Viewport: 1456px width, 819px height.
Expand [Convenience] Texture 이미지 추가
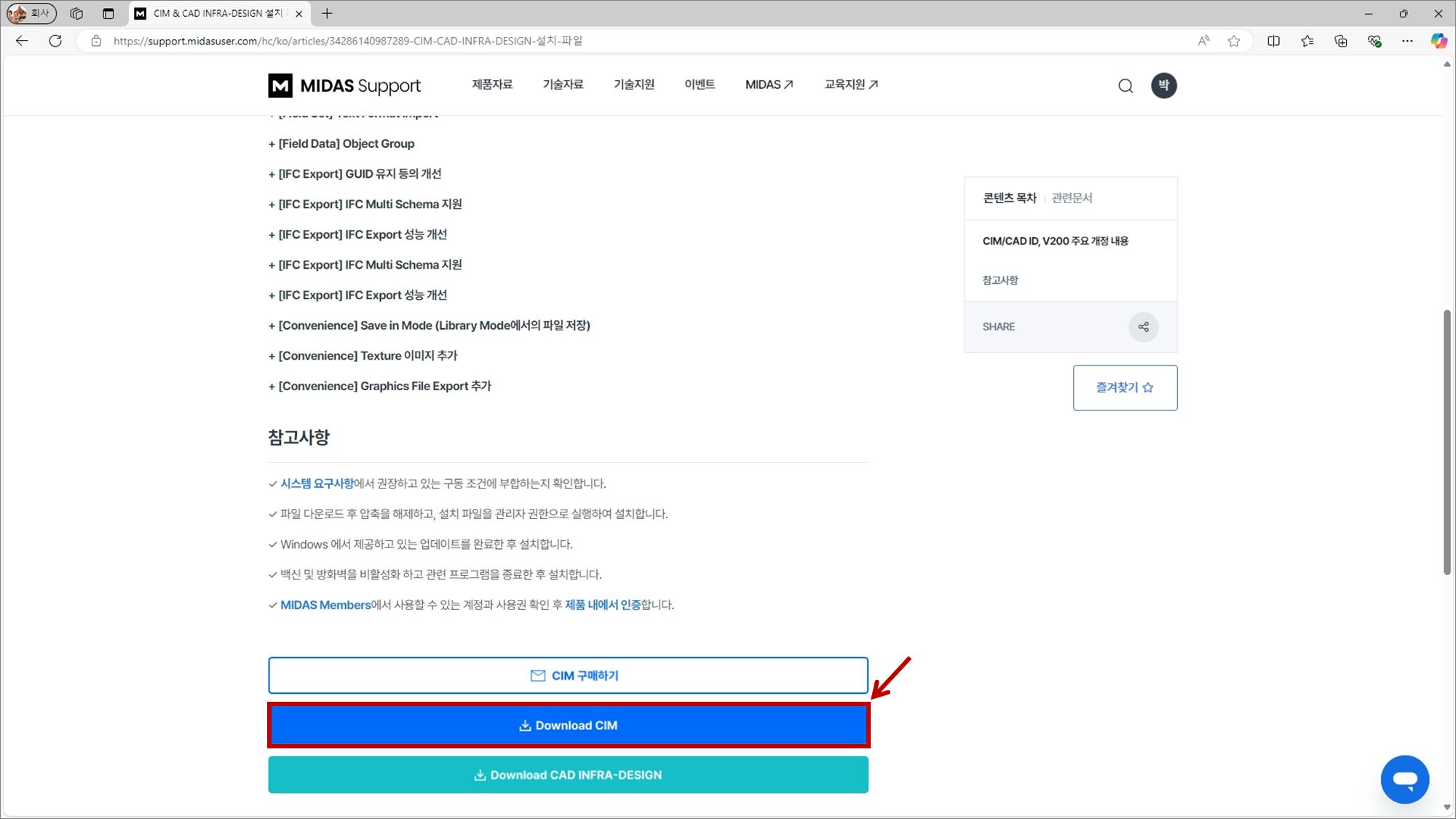pyautogui.click(x=363, y=356)
